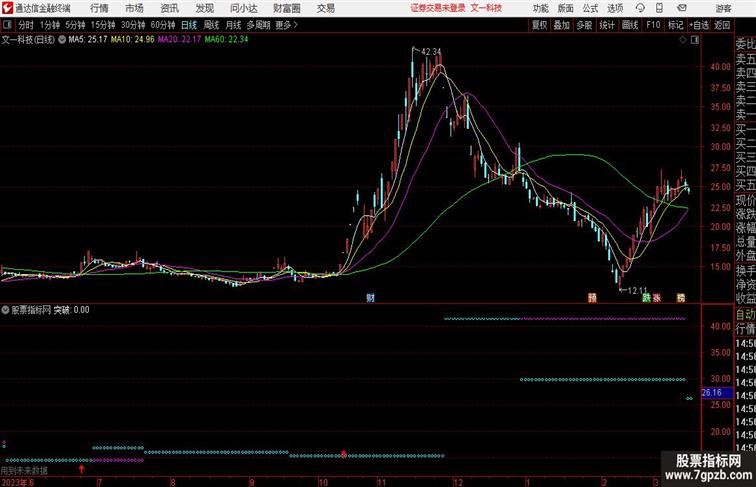
Task: Open the 财富圈 menu
Action: [287, 8]
